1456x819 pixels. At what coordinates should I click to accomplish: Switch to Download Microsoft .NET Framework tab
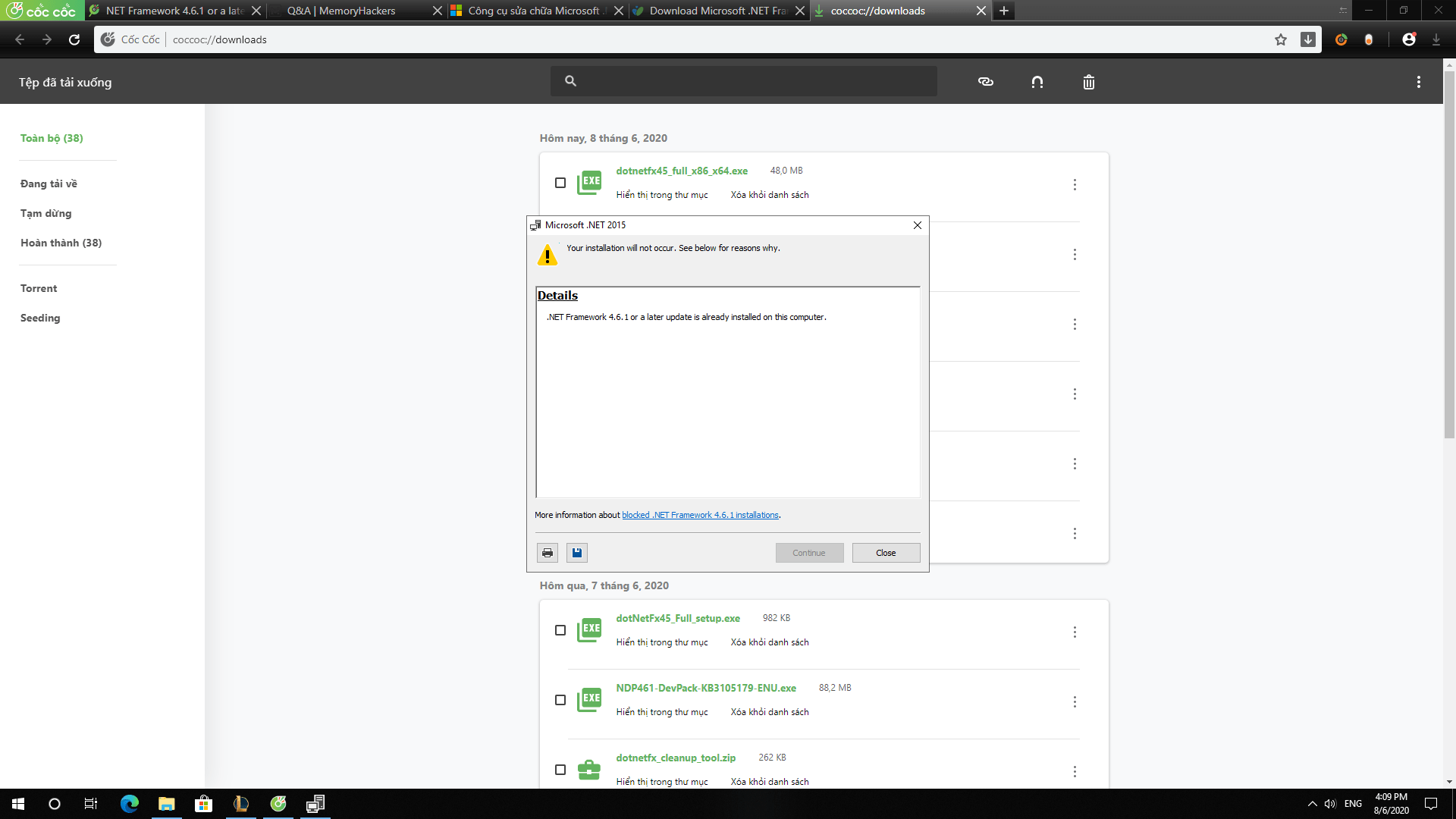click(x=718, y=11)
